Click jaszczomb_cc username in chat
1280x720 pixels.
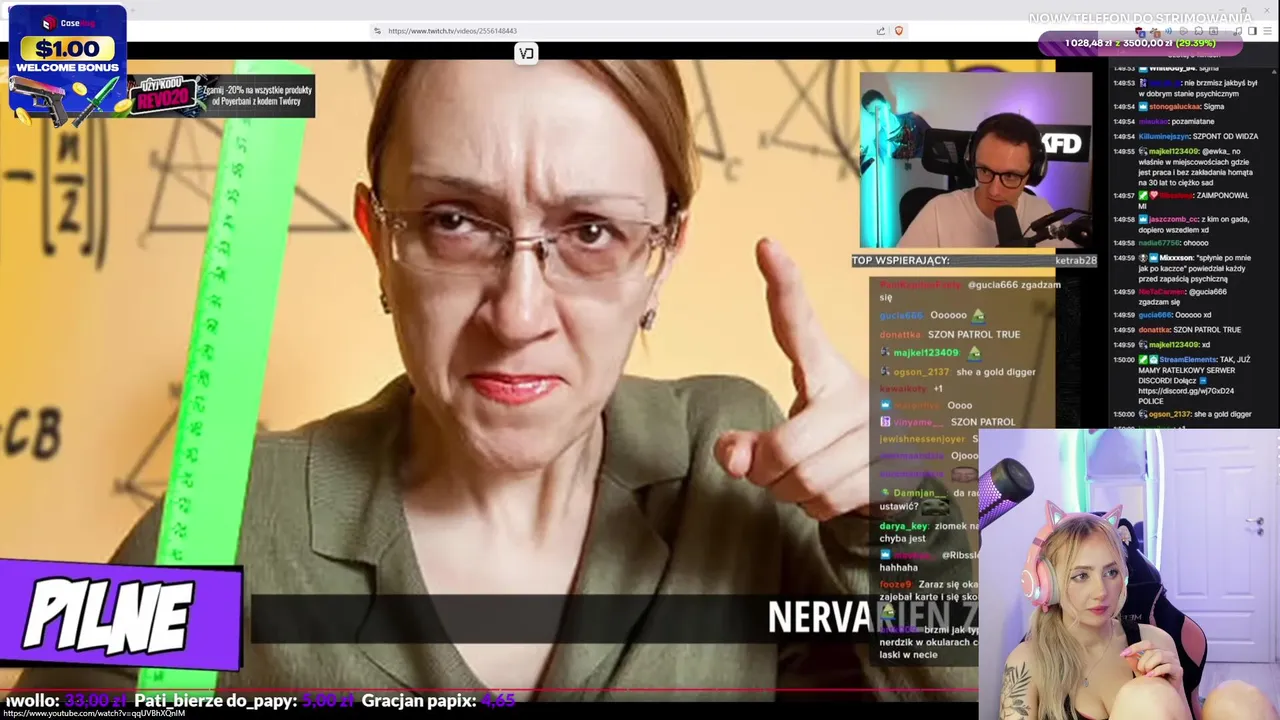click(x=1174, y=219)
